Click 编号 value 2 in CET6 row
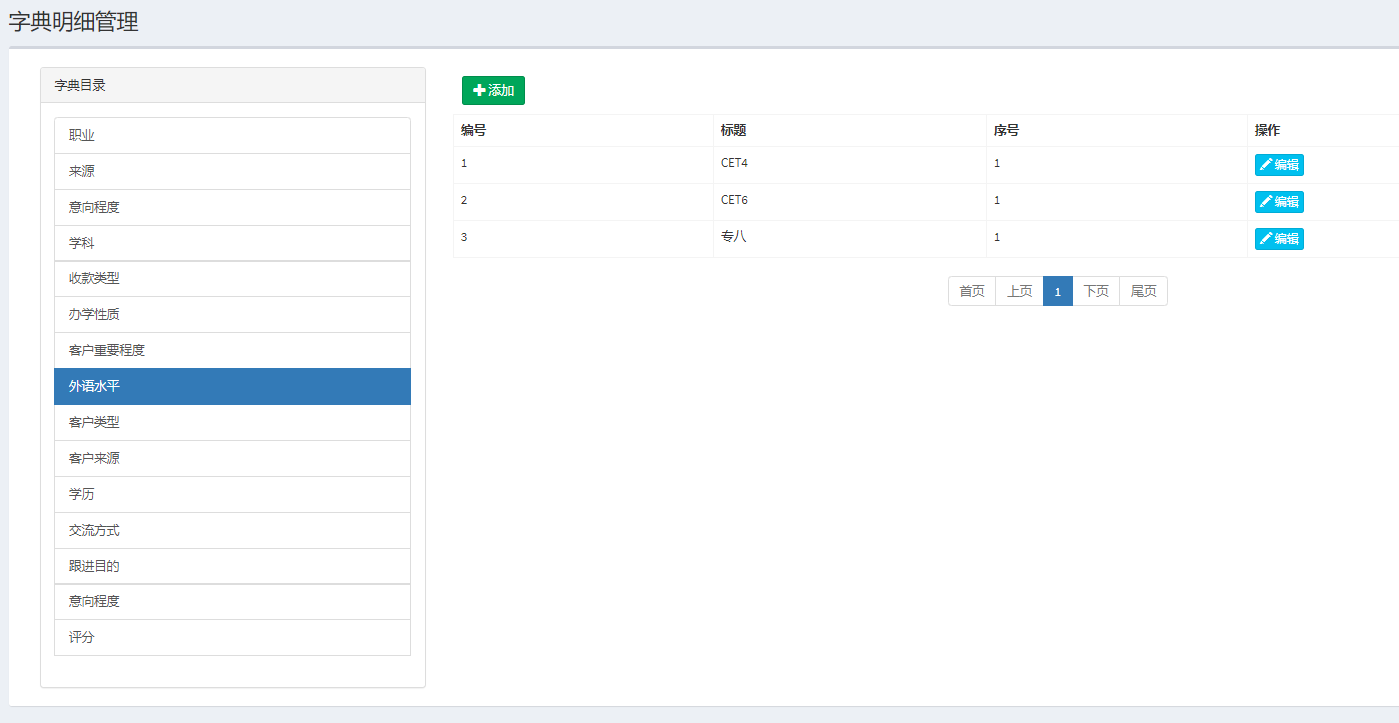 pos(464,200)
